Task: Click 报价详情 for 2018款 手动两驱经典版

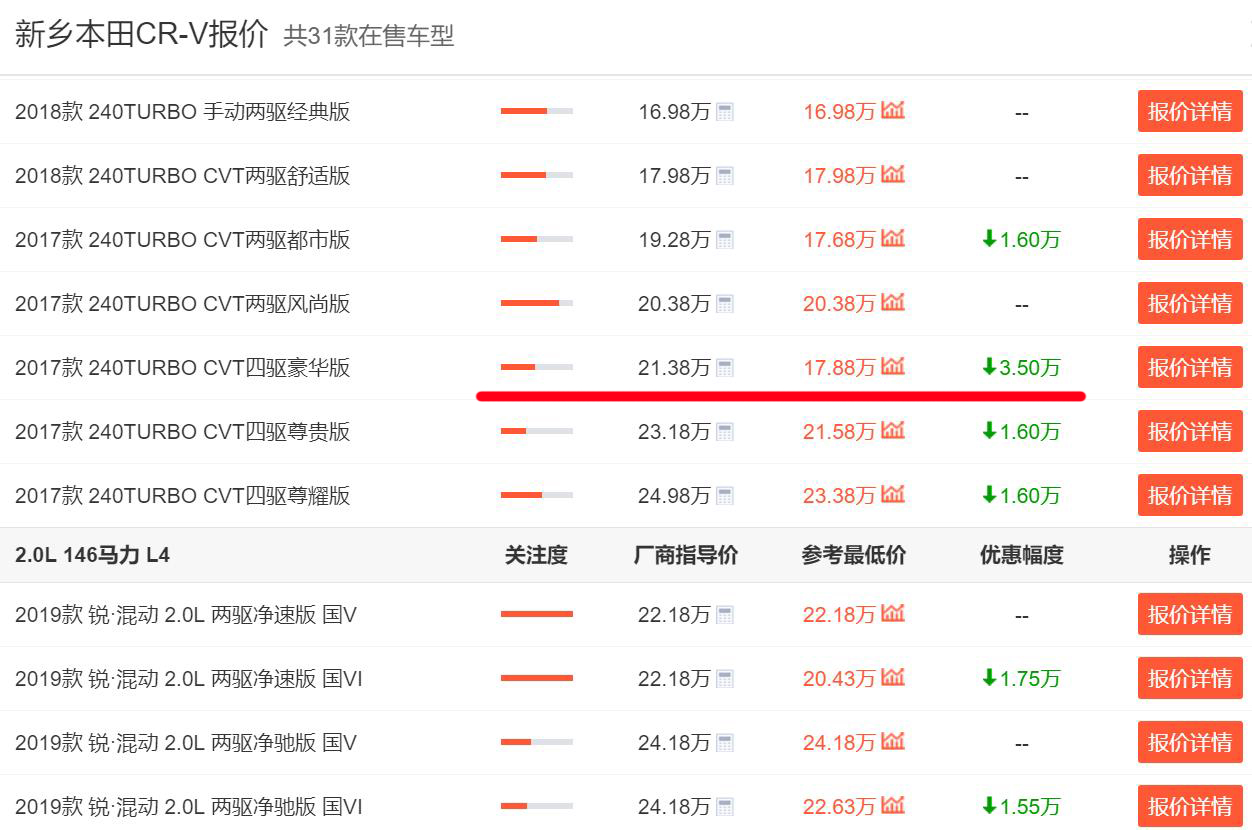Action: [x=1190, y=111]
